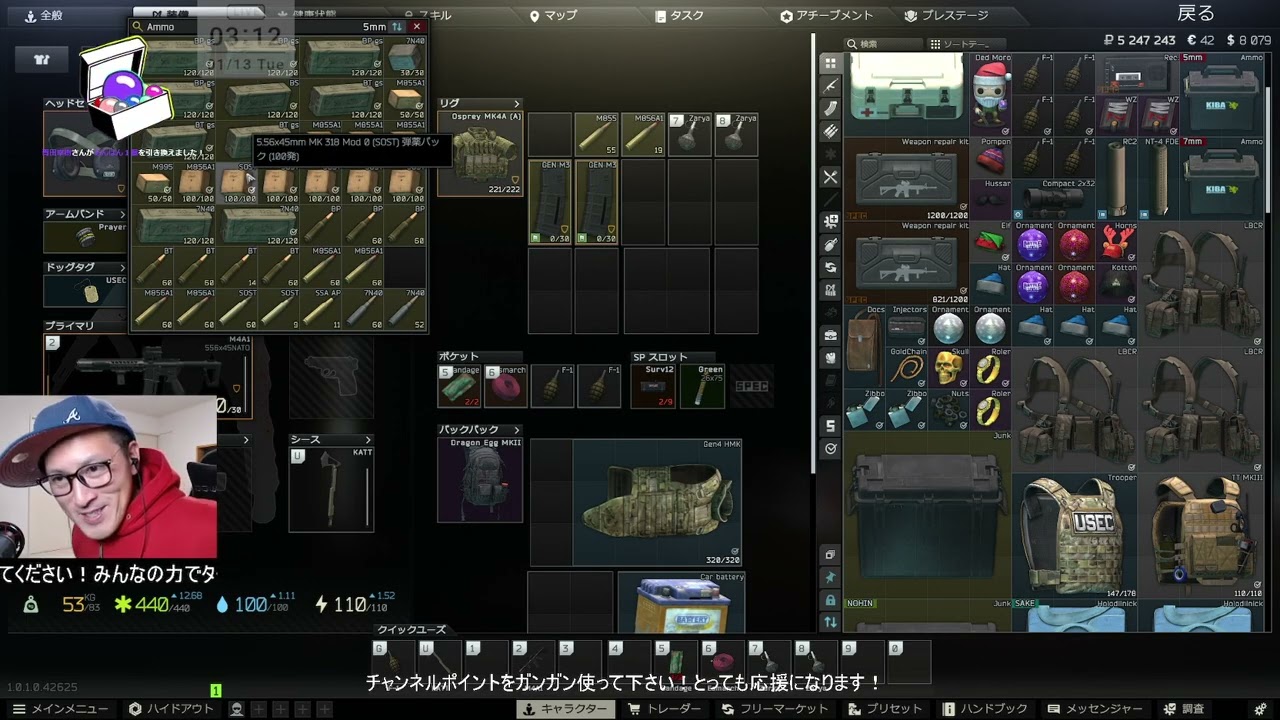Click stash scroll up-down arrows icon
Screen dimensions: 1280x720
tap(830, 622)
